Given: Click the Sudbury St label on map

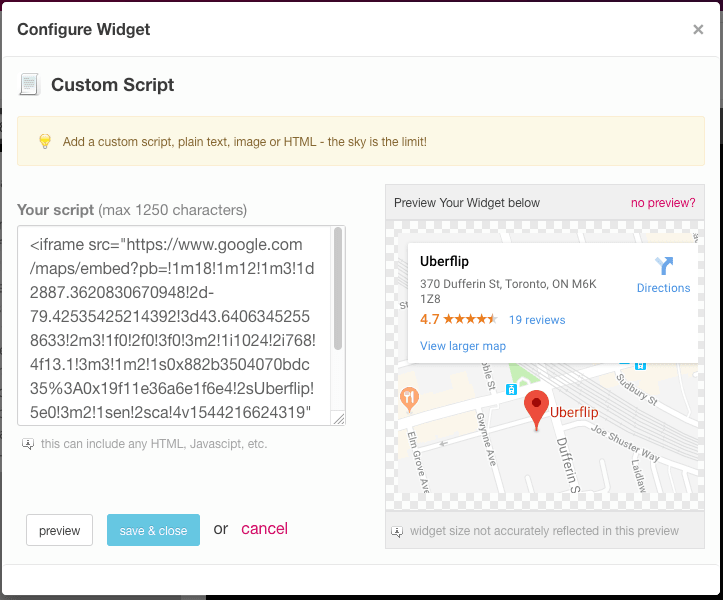Looking at the screenshot, I should pyautogui.click(x=637, y=389).
